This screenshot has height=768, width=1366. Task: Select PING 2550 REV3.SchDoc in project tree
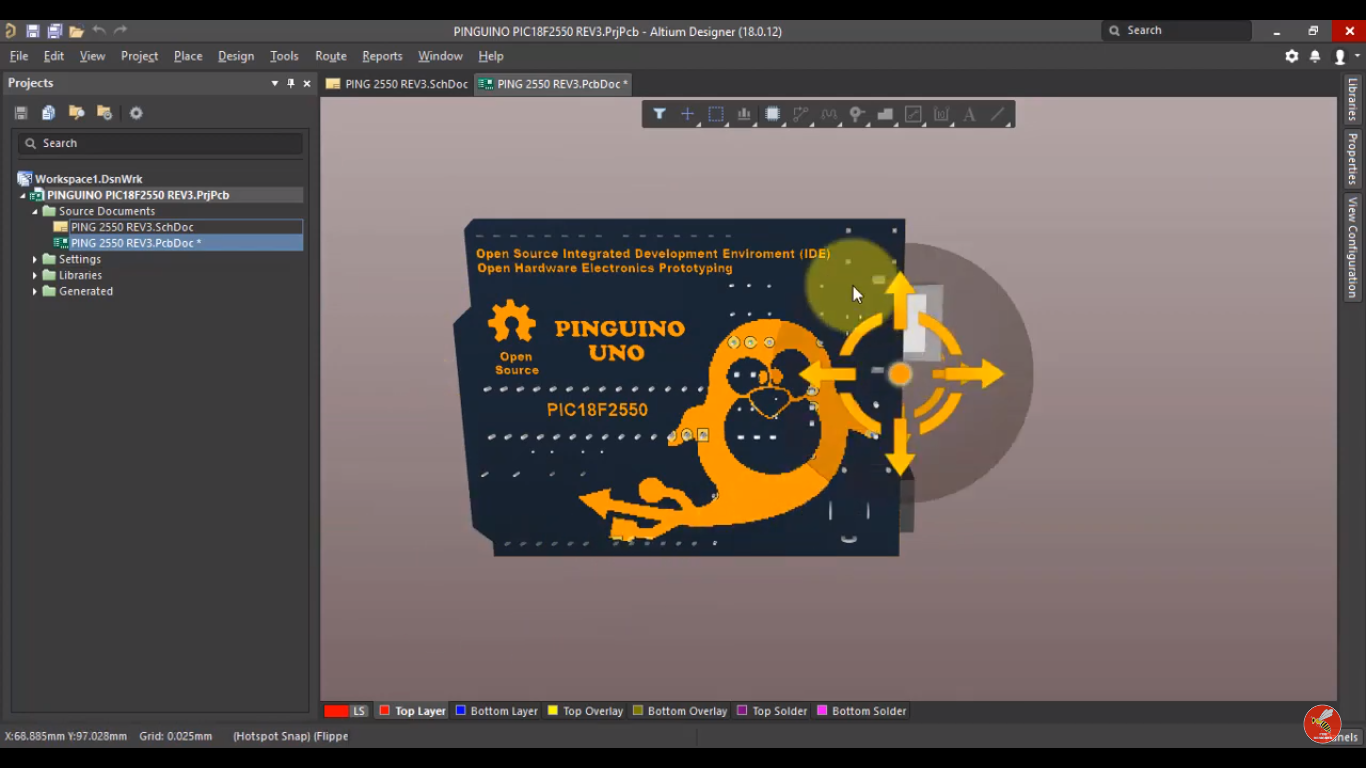coord(132,227)
